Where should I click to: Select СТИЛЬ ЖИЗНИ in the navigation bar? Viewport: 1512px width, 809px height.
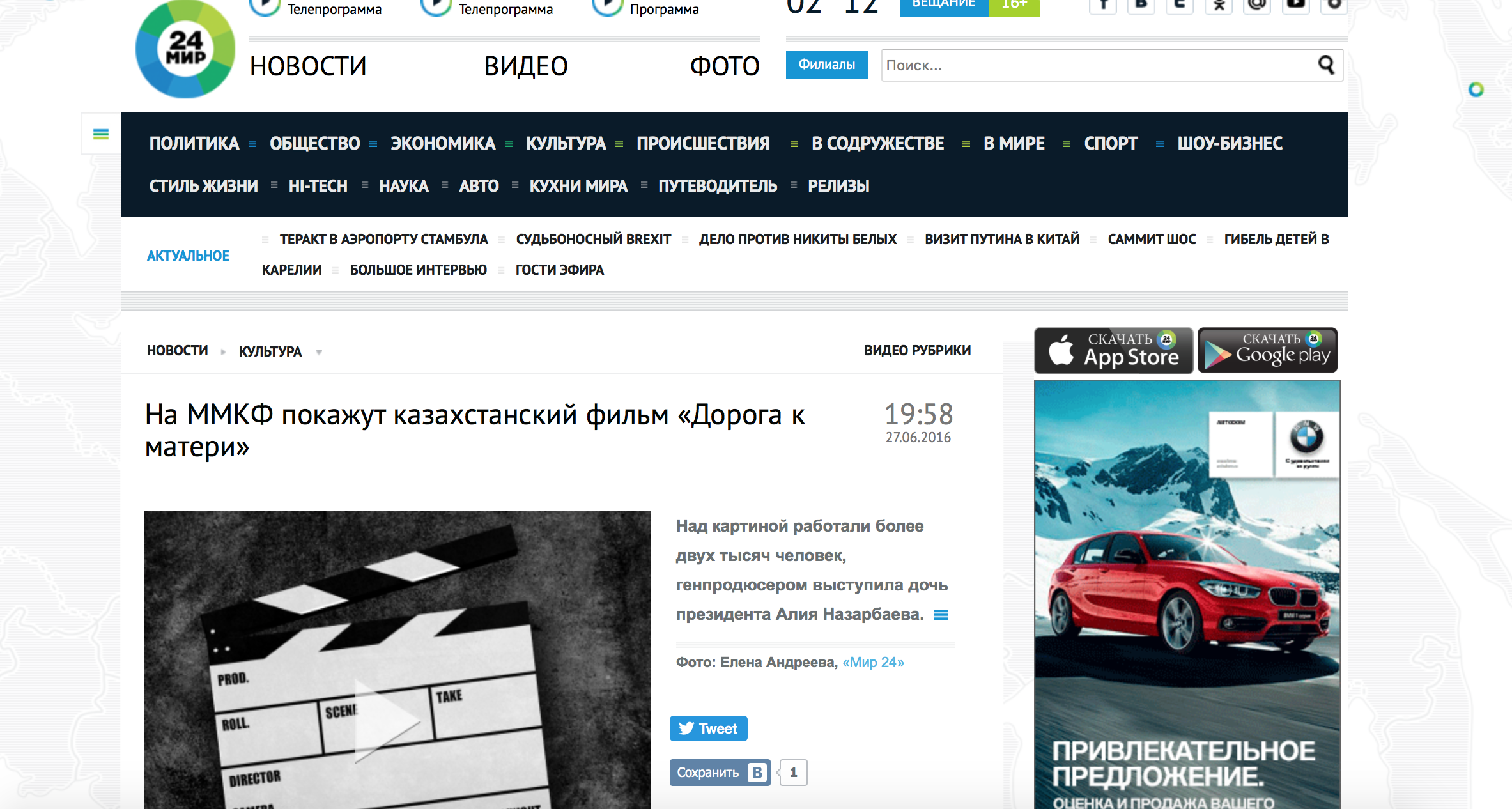[x=203, y=186]
